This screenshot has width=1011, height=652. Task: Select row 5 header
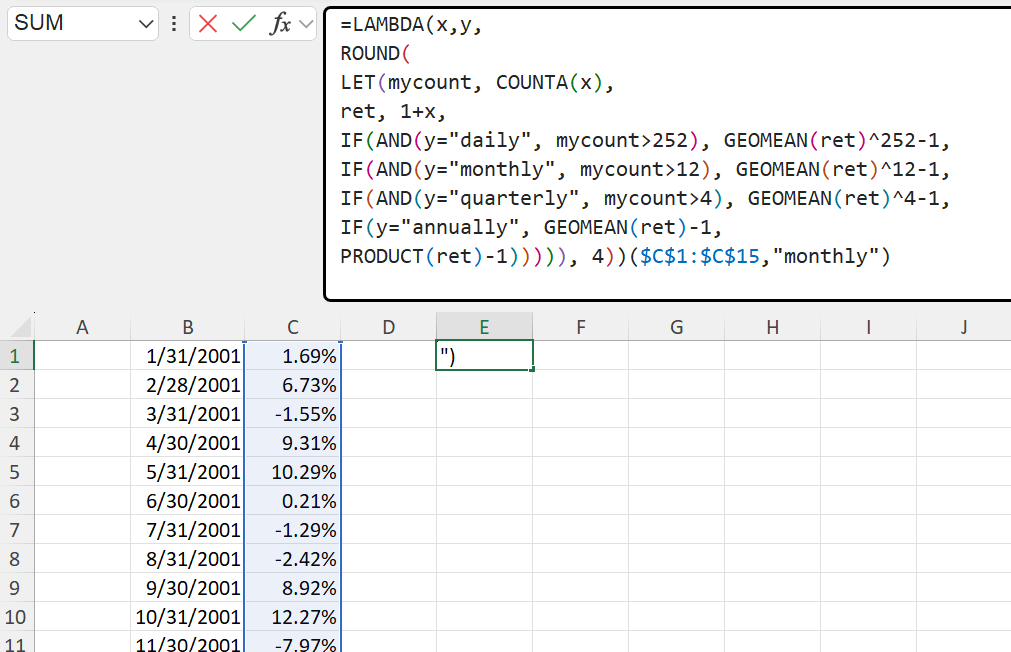(17, 472)
